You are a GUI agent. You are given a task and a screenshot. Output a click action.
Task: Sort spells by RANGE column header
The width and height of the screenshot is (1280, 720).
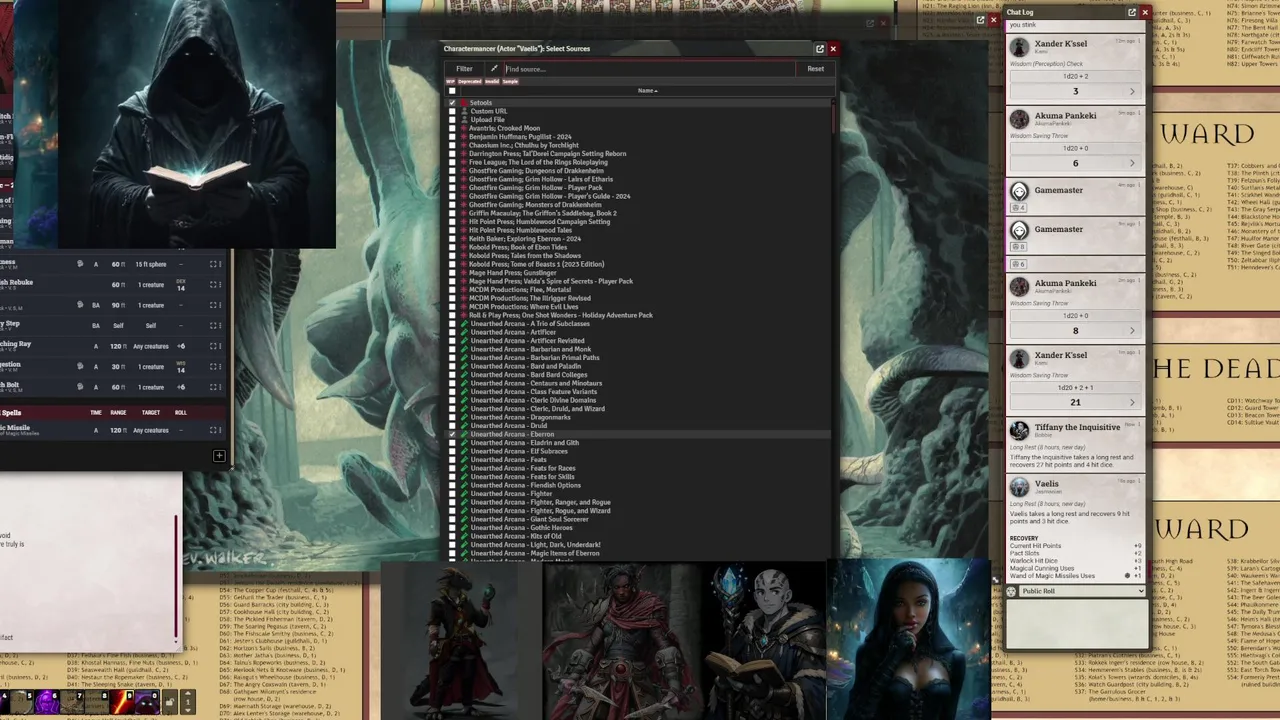pos(118,412)
